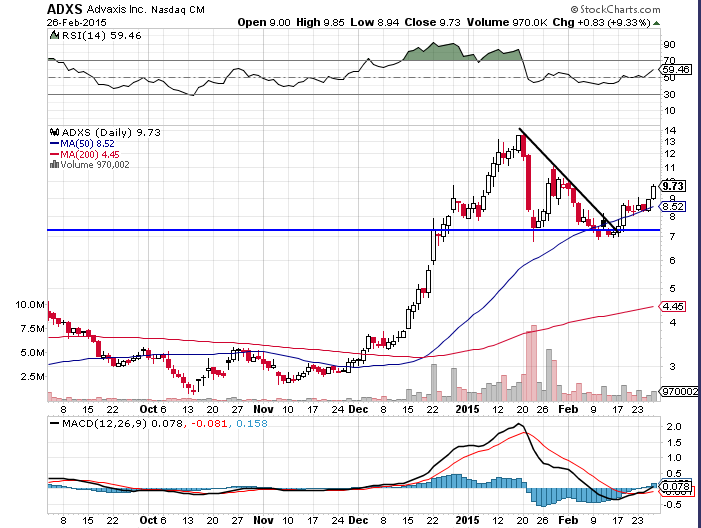Click the bar-chart icon beside Volume 970,002

54,165
